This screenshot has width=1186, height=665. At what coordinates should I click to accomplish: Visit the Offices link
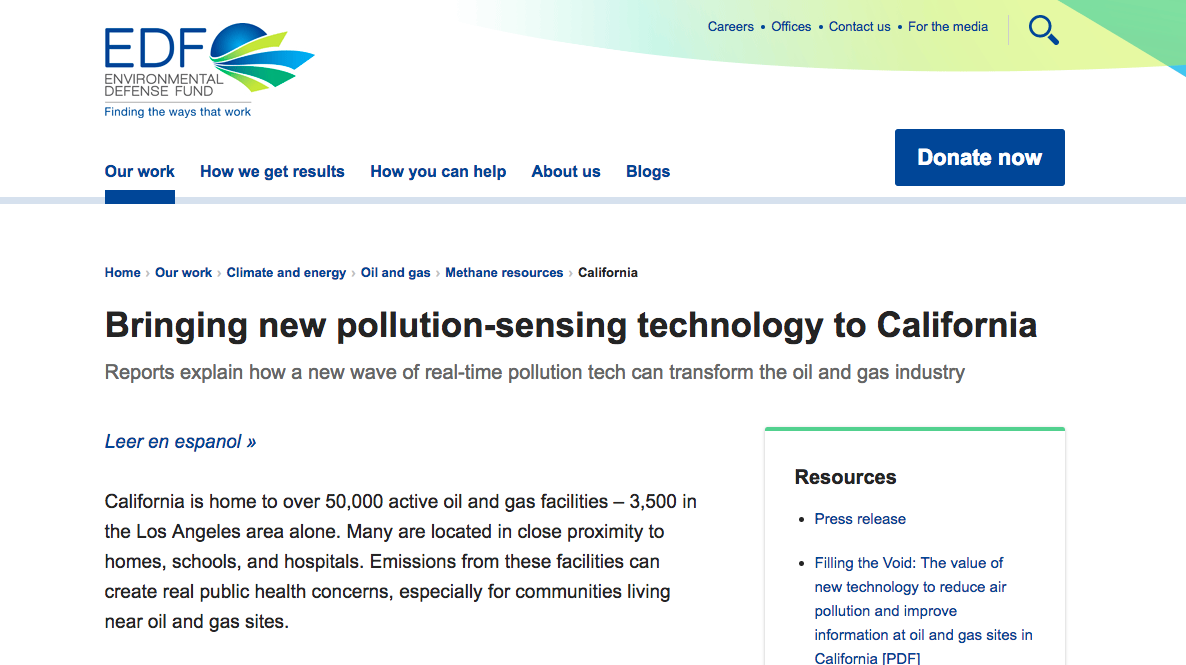tap(791, 26)
